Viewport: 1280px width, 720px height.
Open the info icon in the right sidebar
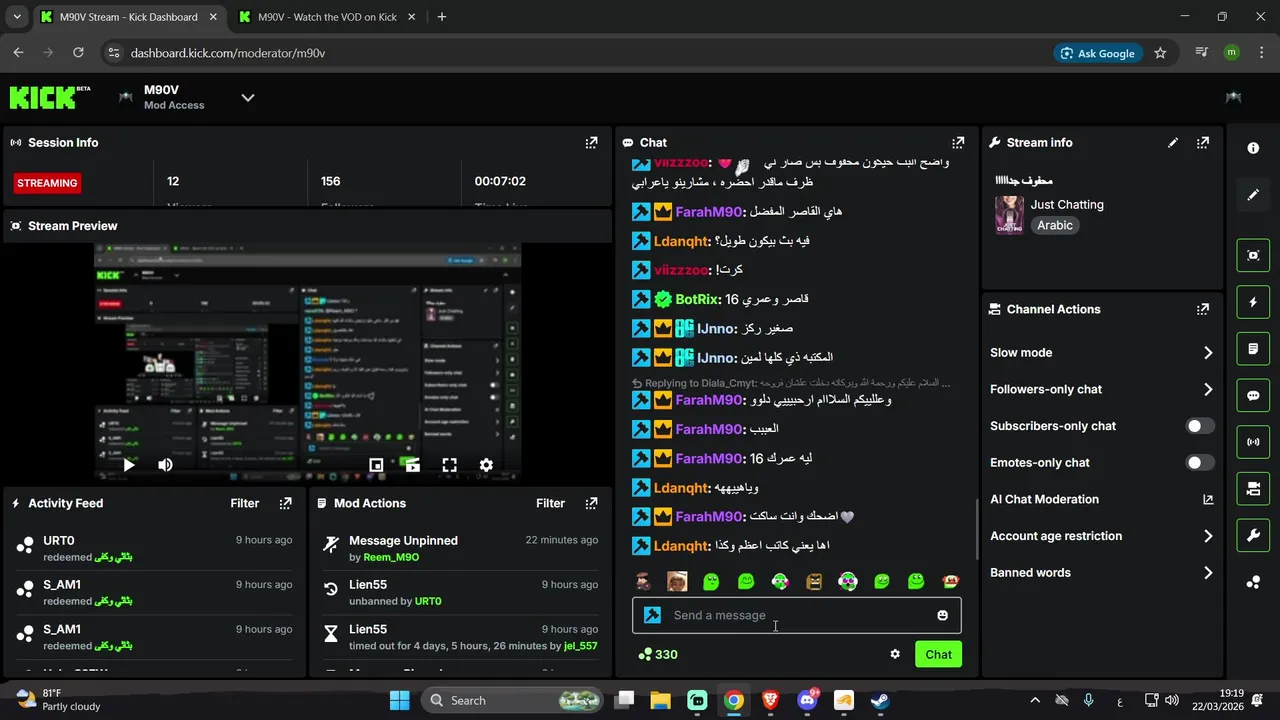[1253, 148]
